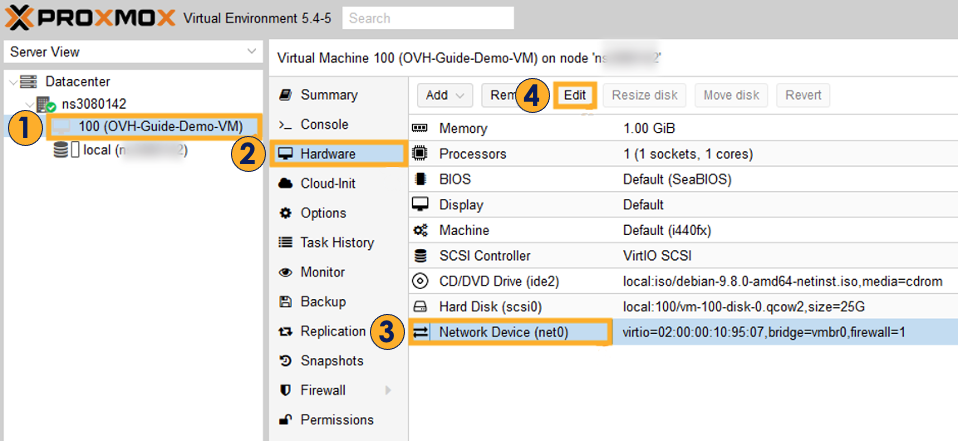Select the Processors row label
The width and height of the screenshot is (958, 441).
point(473,154)
